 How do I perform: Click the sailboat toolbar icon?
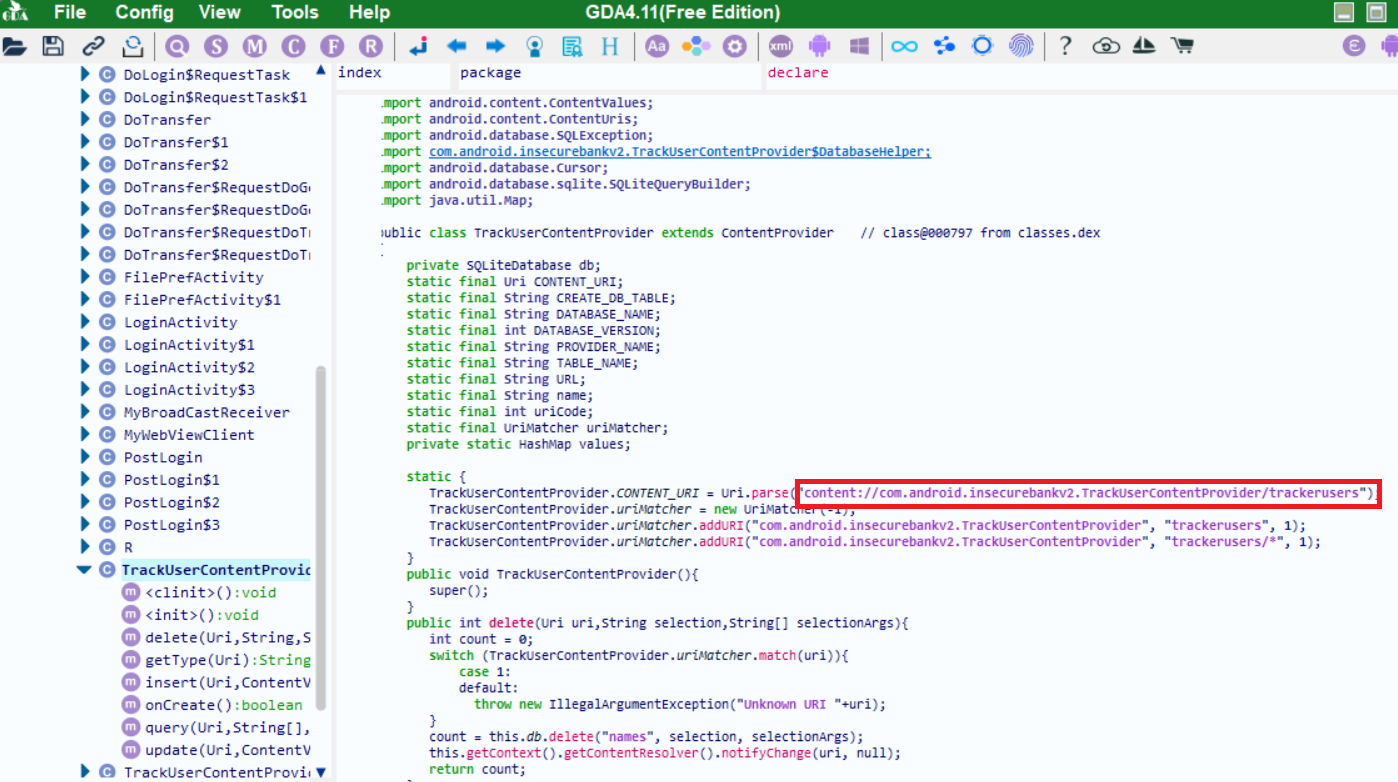click(1144, 46)
